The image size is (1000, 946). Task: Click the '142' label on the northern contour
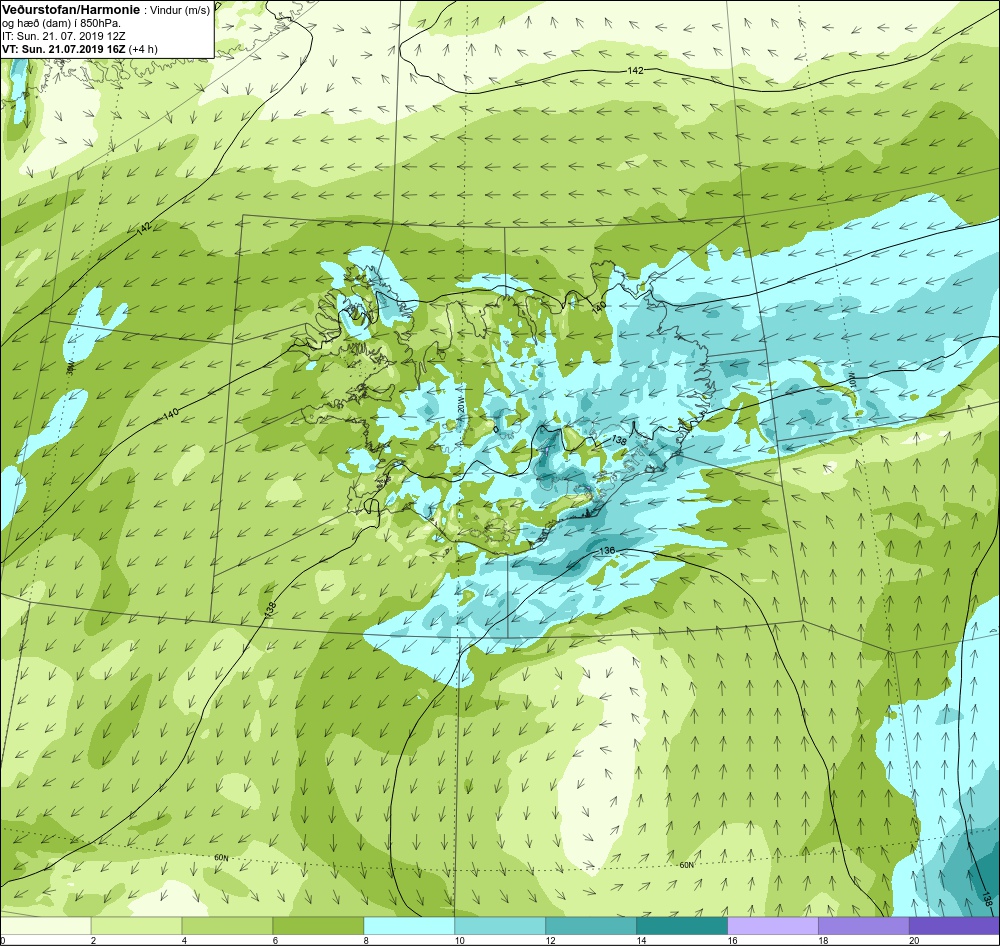tap(635, 71)
